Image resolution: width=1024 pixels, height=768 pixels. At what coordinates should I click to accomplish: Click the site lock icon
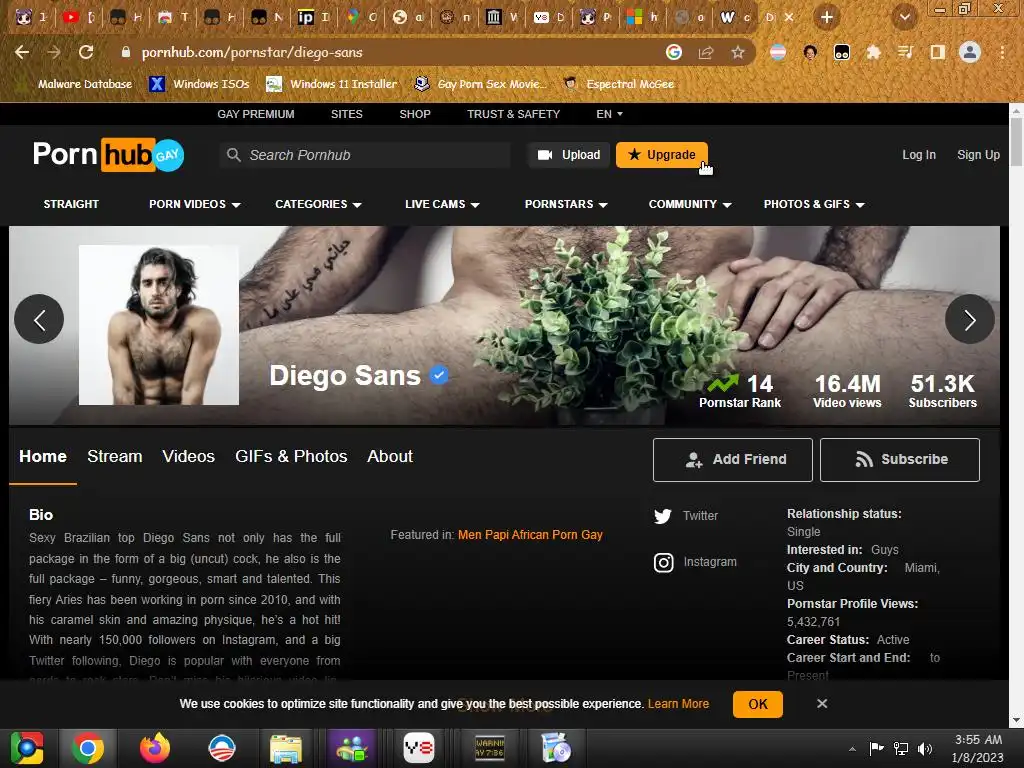(126, 52)
